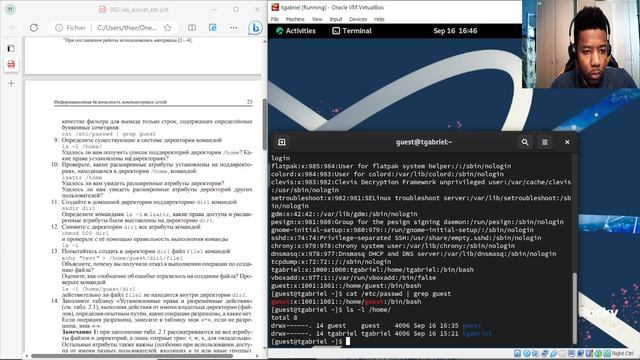Click 'chmod 000 dir1' command in the PDF
640x360 pixels.
pos(85,233)
